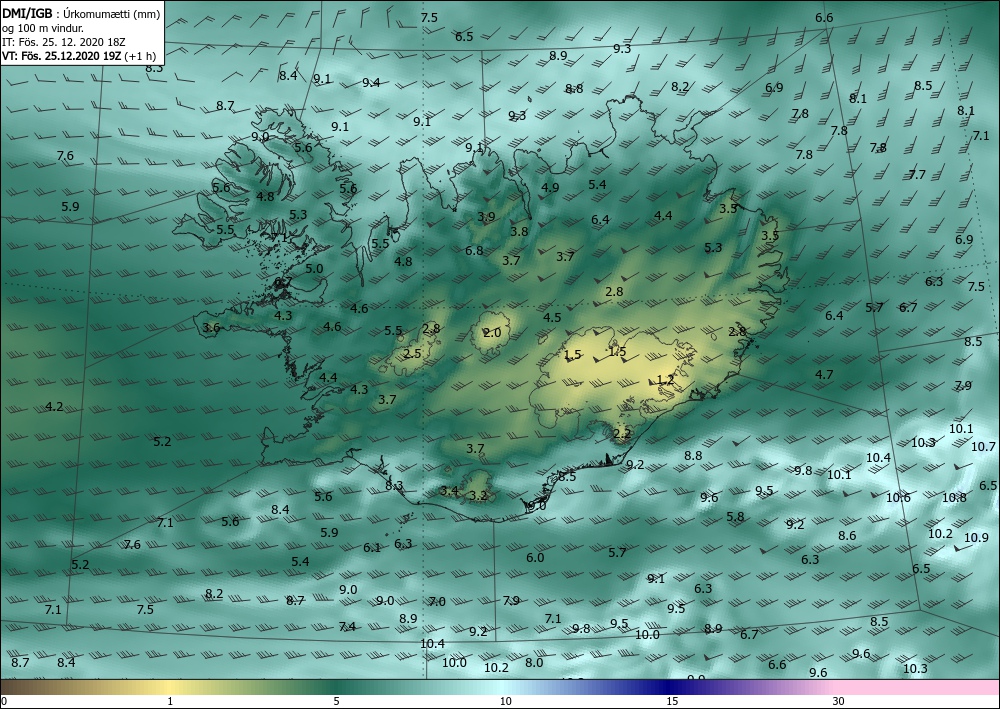Select the 'VT: Fös. 25.12.2020 19Z (+1 h)' line

[79, 56]
